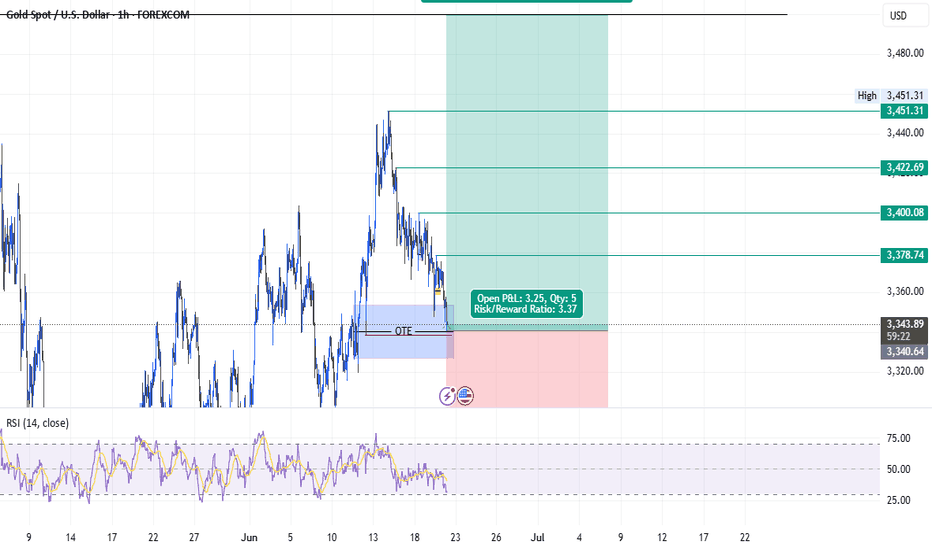Click the Open P&L Risk/Reward info box

click(525, 304)
